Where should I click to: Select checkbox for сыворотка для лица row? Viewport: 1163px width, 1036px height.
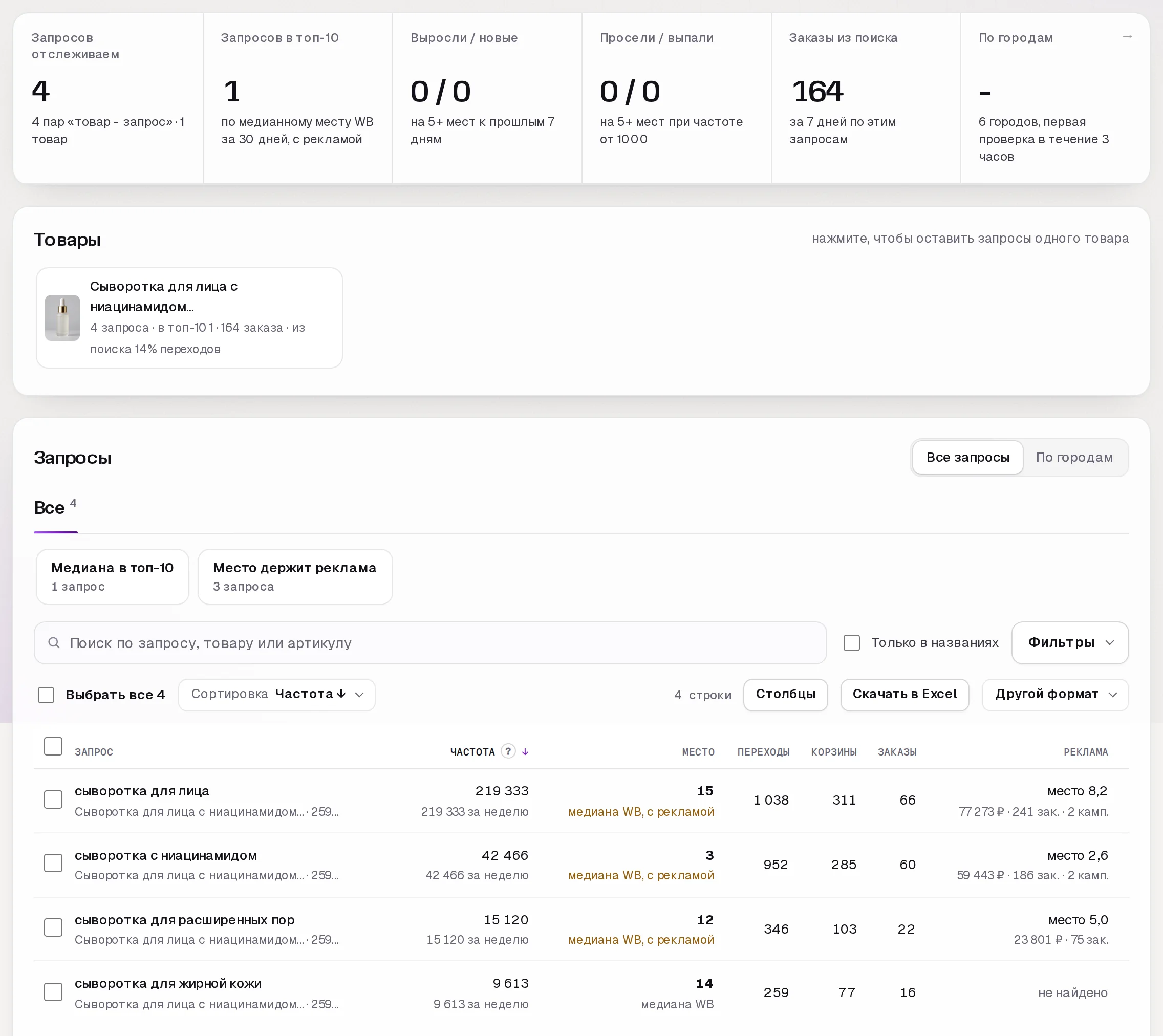(x=54, y=799)
